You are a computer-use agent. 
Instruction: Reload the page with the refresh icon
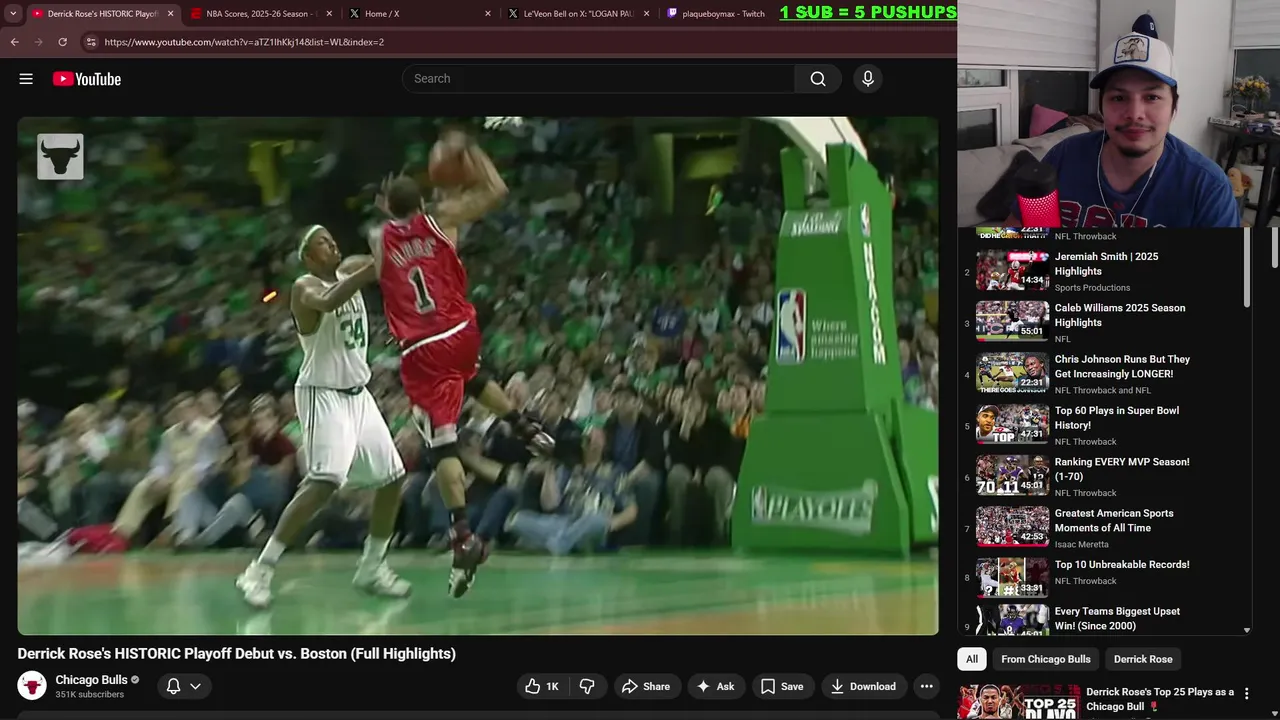coord(62,42)
